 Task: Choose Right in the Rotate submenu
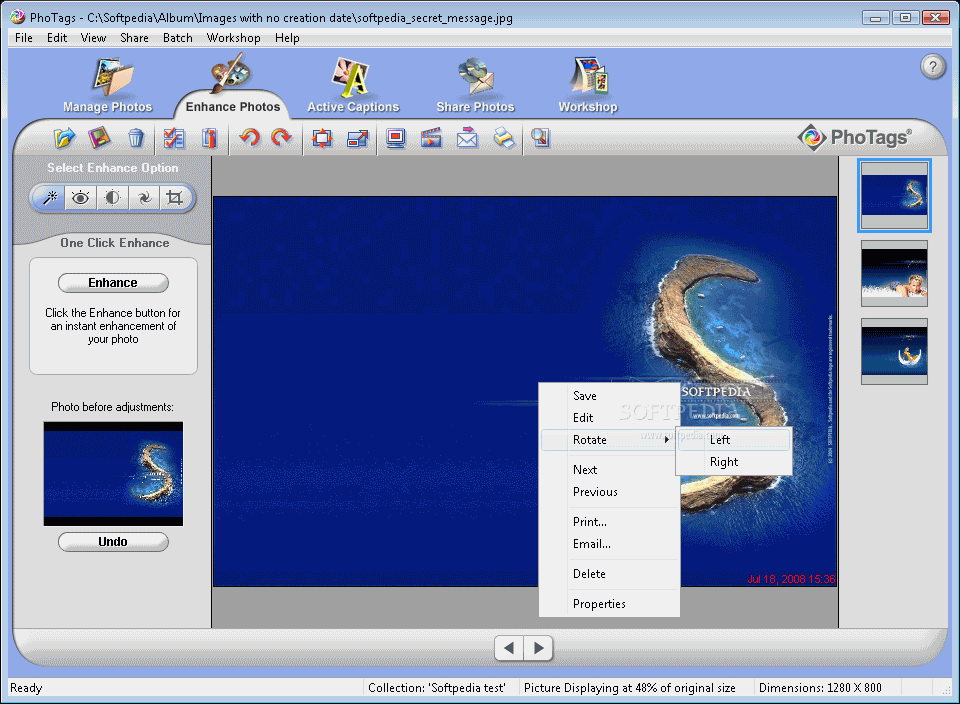point(733,462)
